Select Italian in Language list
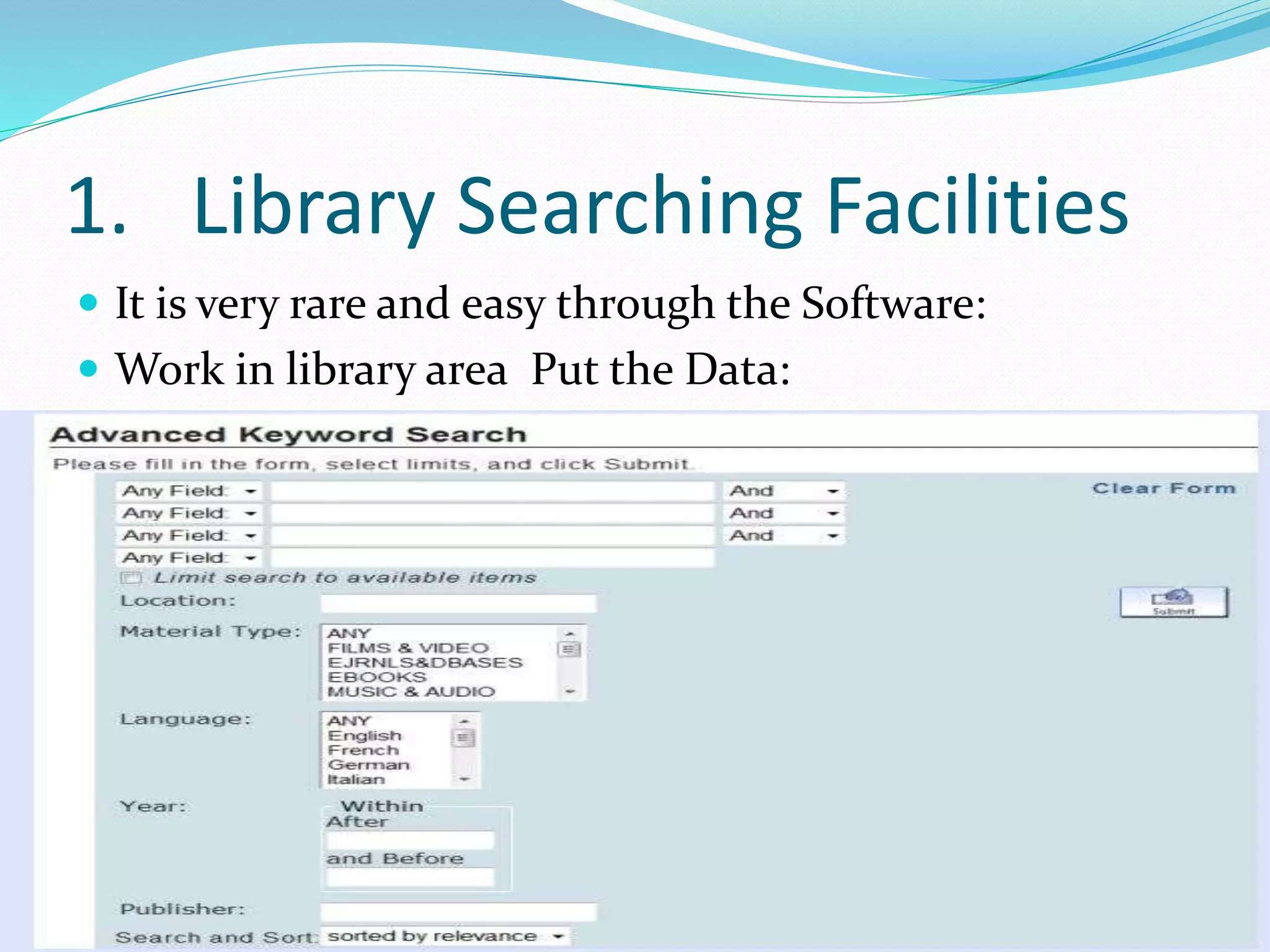 (x=357, y=779)
